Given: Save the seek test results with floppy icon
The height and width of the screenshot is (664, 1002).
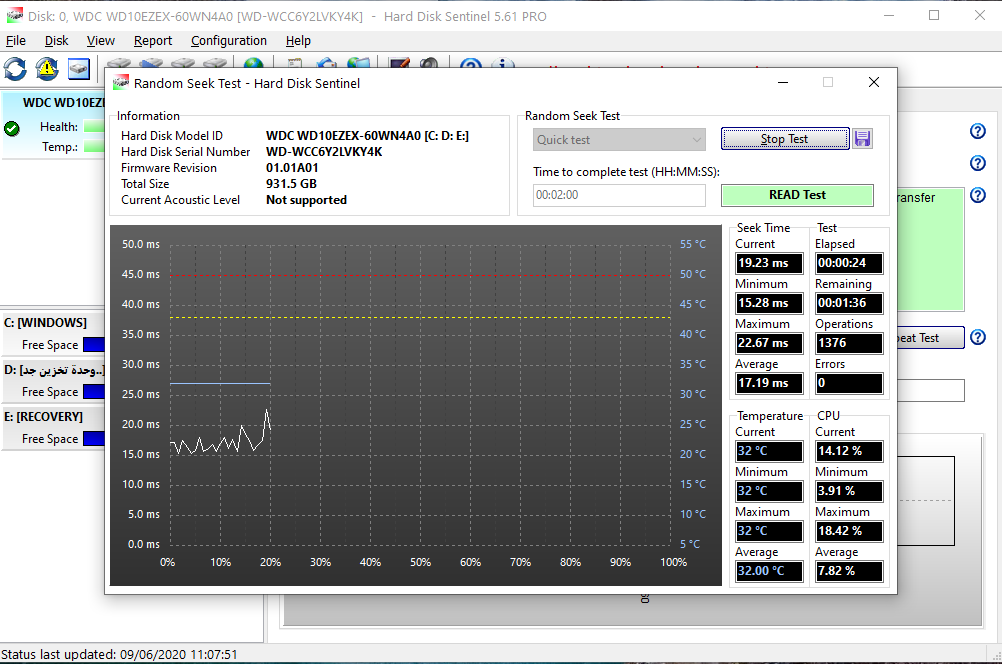Looking at the screenshot, I should pyautogui.click(x=862, y=139).
